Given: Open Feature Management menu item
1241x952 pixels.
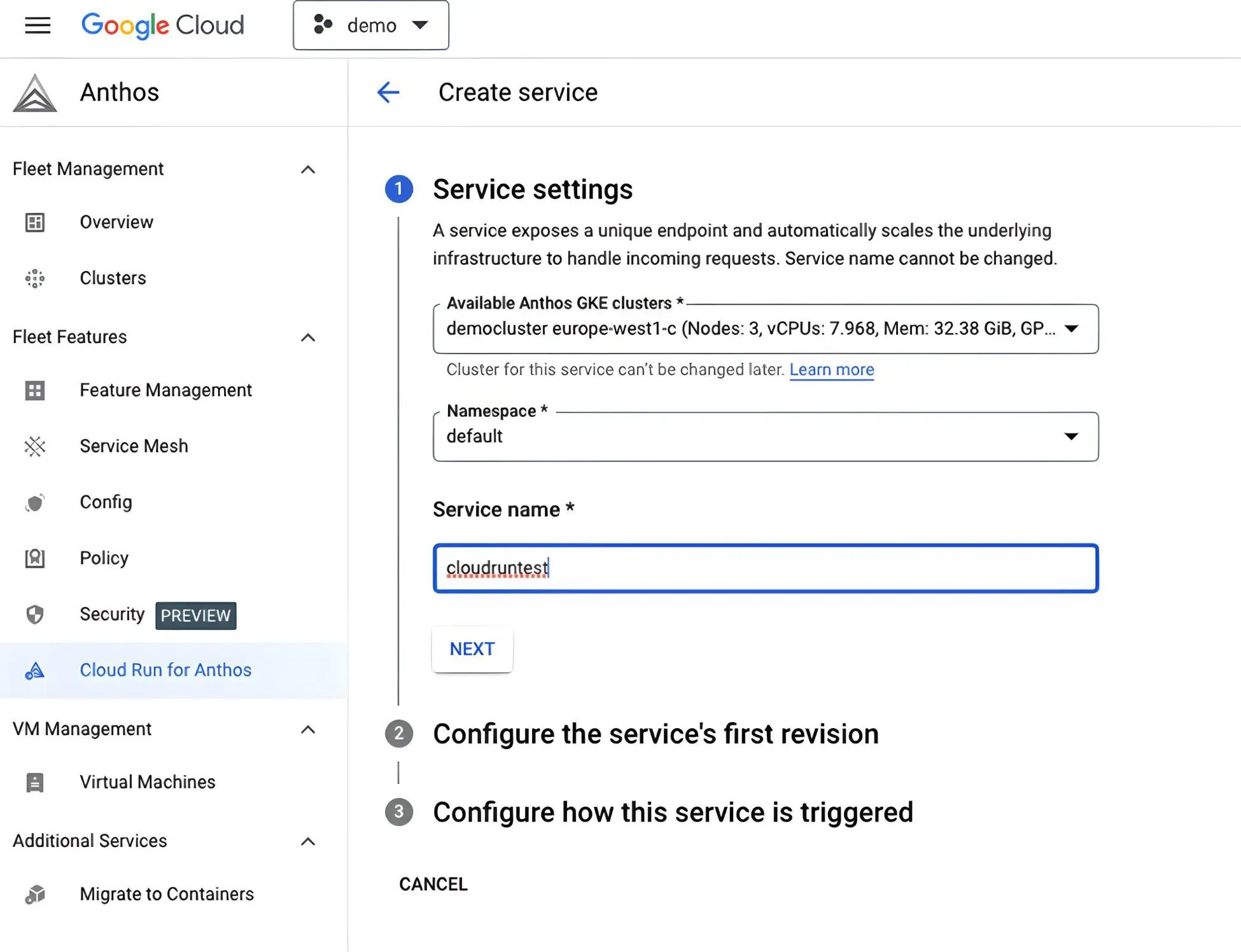Looking at the screenshot, I should [165, 390].
